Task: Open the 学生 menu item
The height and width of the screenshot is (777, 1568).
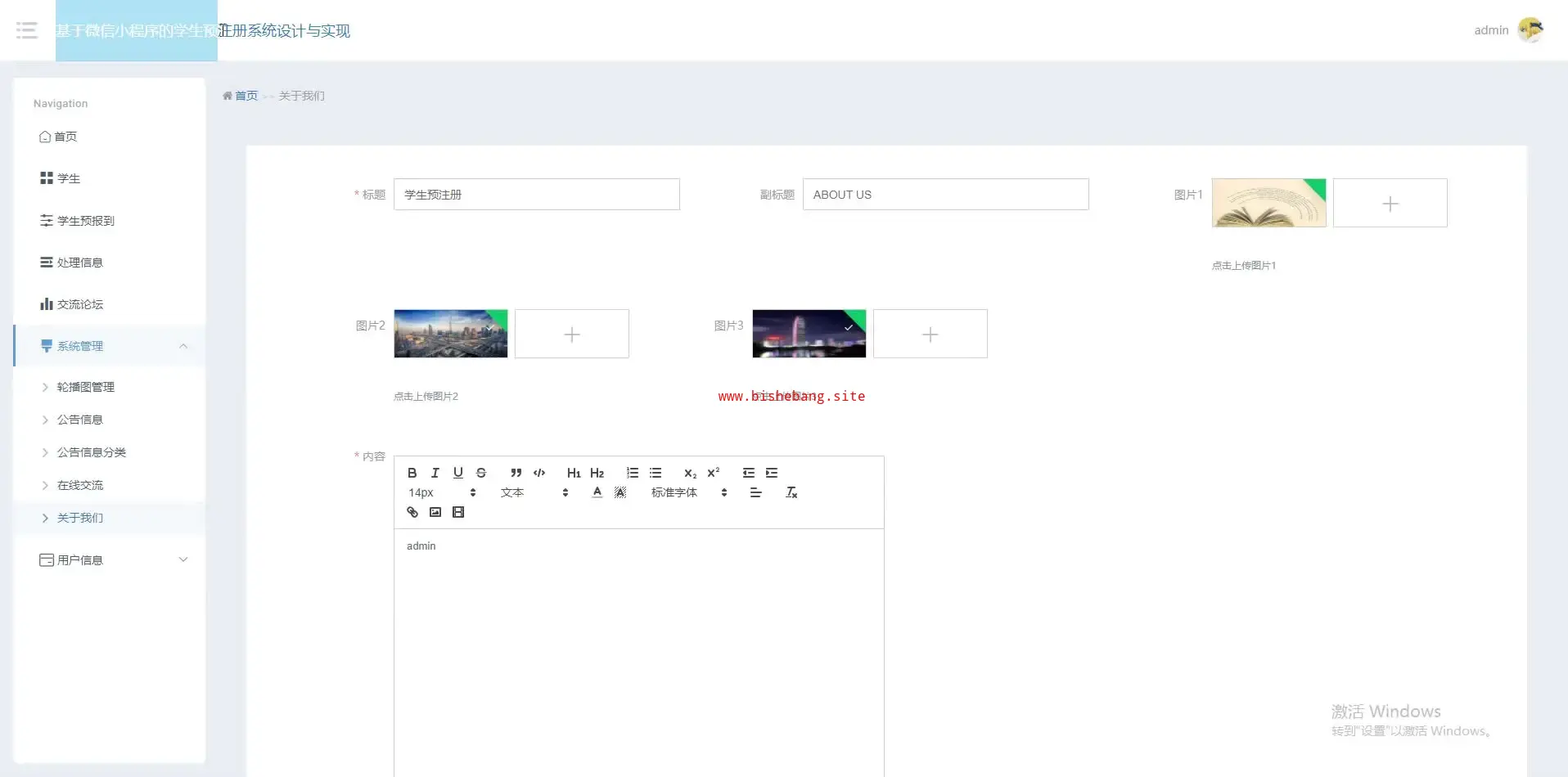Action: pos(110,178)
